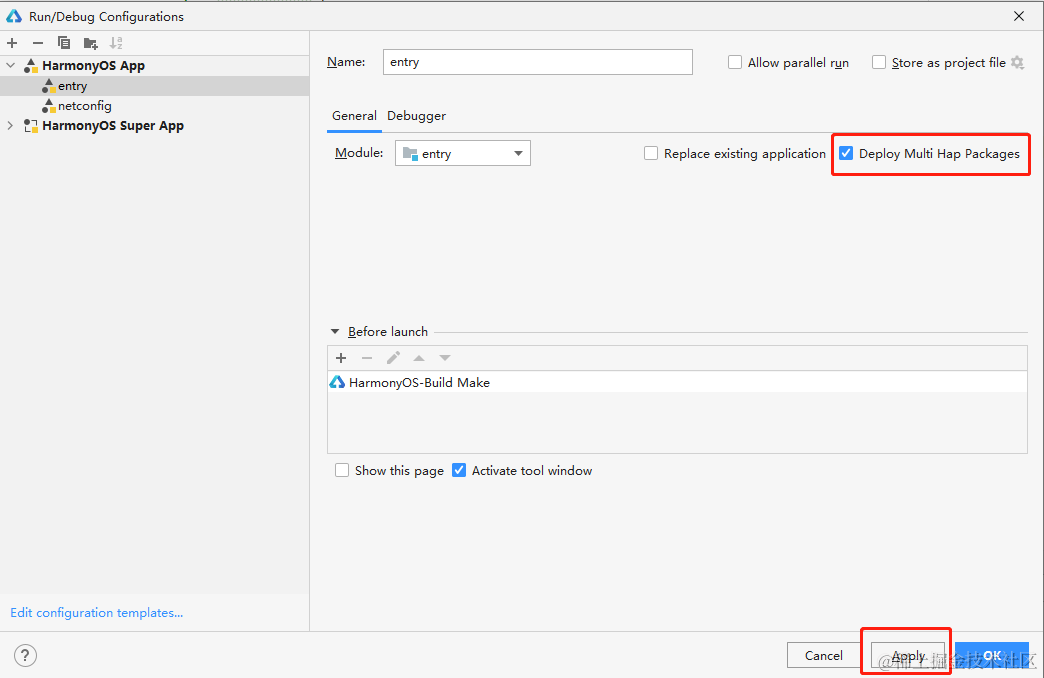Collapse the HarmonyOS App tree node
The image size is (1044, 678).
pyautogui.click(x=11, y=65)
